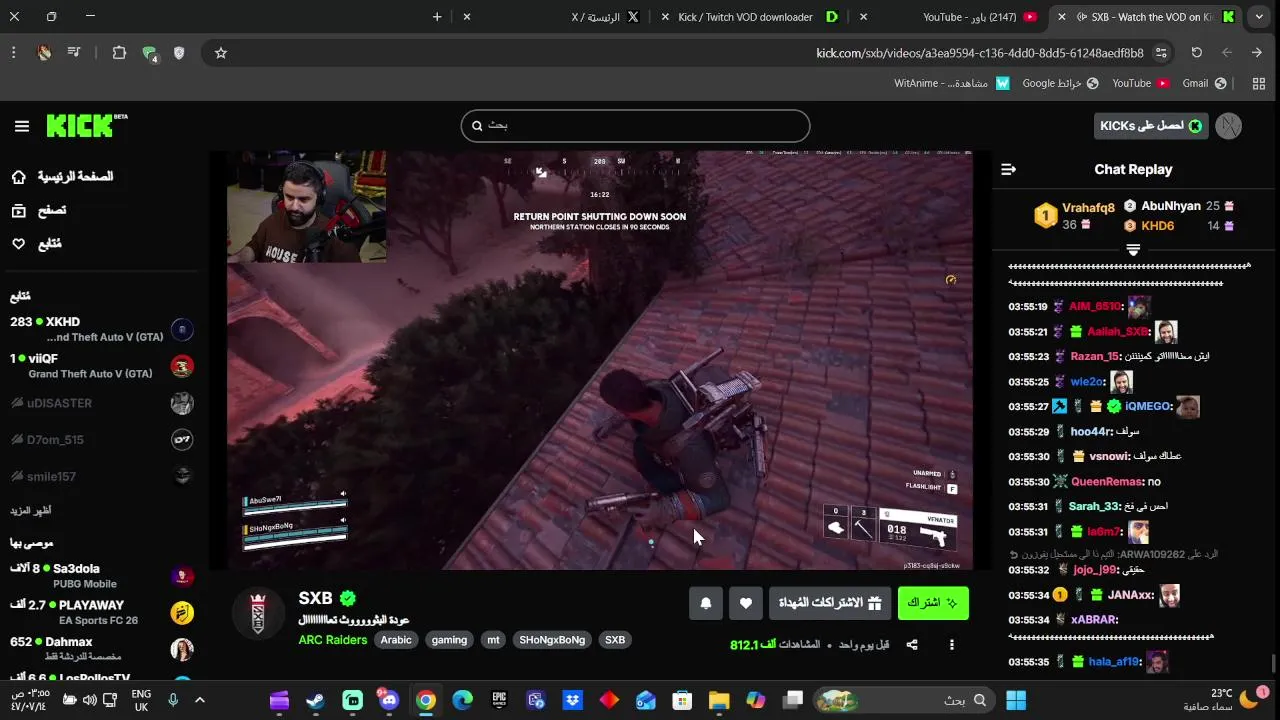Image resolution: width=1280 pixels, height=720 pixels.
Task: Expand the system tray hidden icons
Action: coord(200,700)
